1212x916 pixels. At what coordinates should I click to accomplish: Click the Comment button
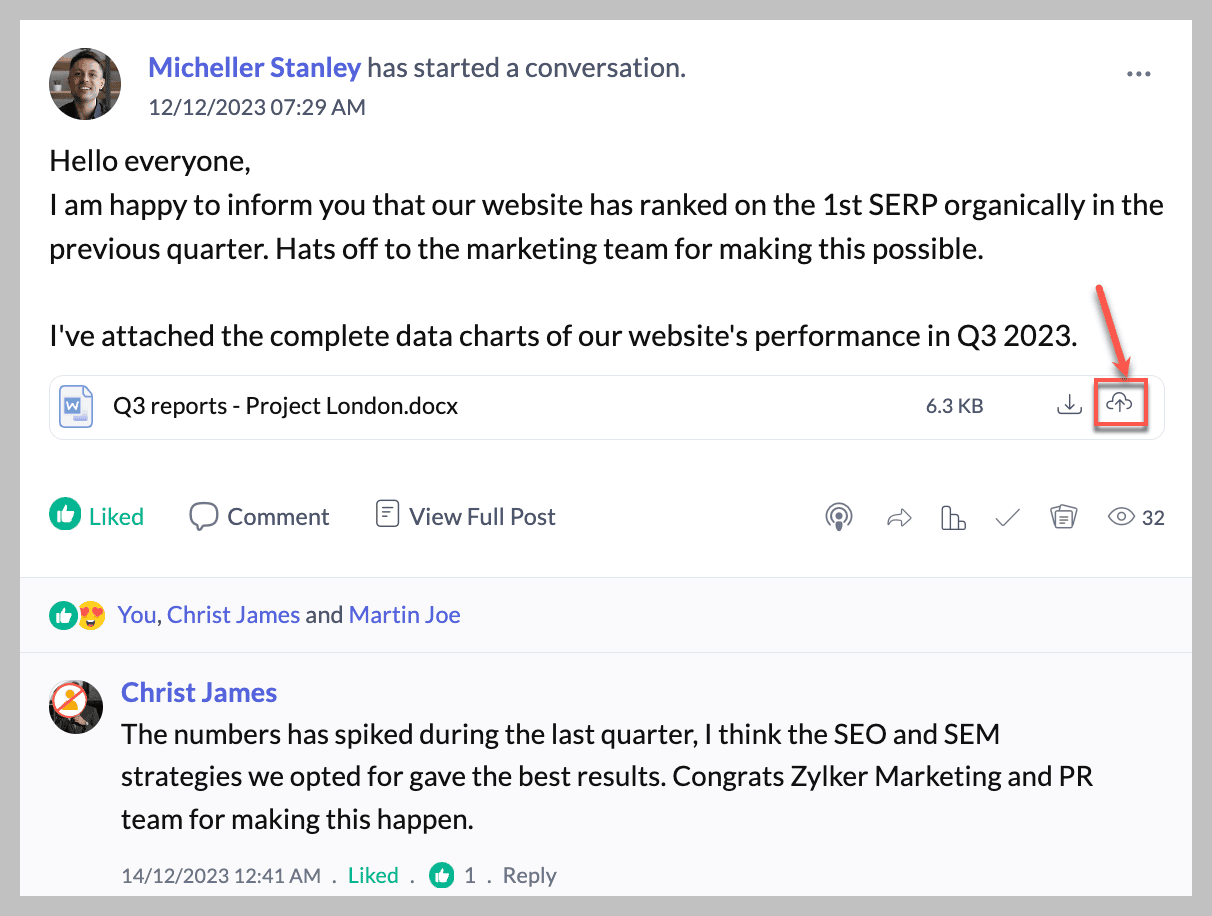click(259, 516)
